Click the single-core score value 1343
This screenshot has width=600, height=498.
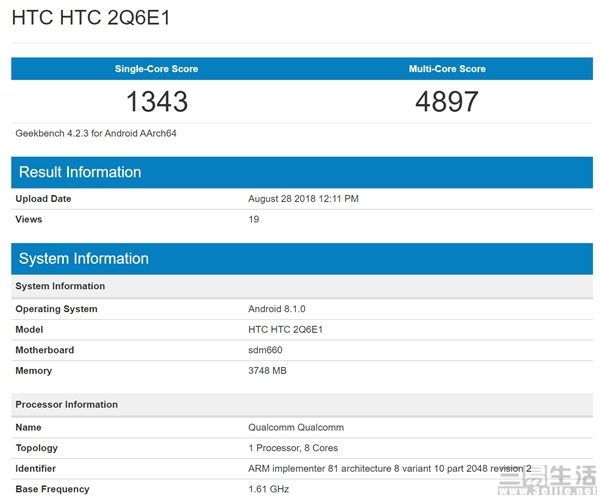tap(156, 101)
